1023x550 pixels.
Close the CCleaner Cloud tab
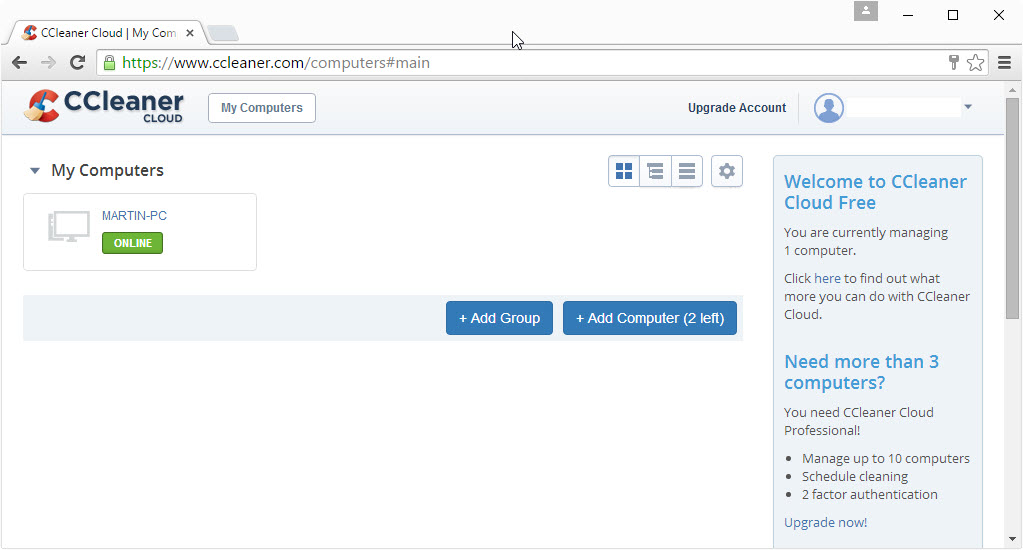coord(190,33)
